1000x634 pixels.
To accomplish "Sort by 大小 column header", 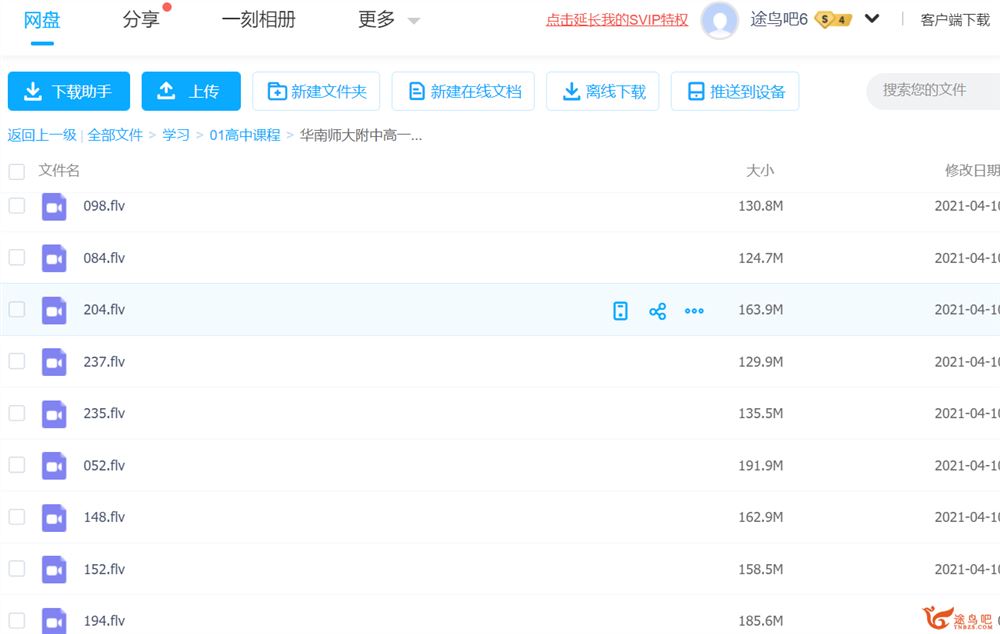I will tap(760, 170).
